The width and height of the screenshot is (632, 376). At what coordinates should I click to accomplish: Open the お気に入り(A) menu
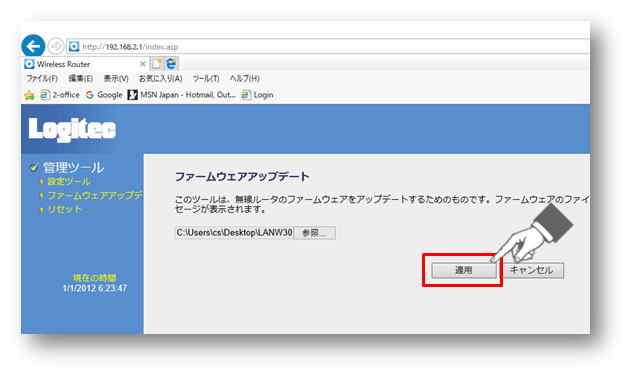(160, 79)
